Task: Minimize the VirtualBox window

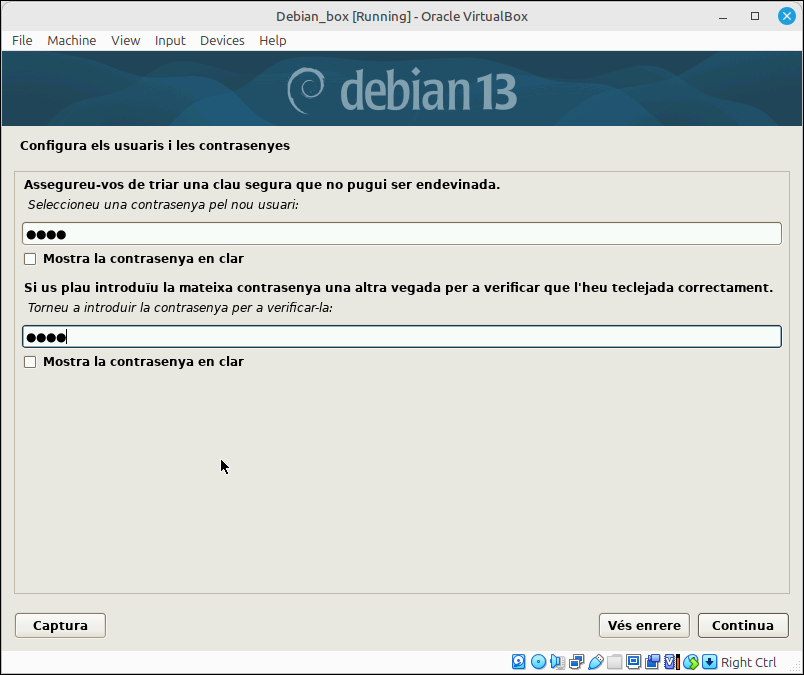Action: tap(723, 16)
